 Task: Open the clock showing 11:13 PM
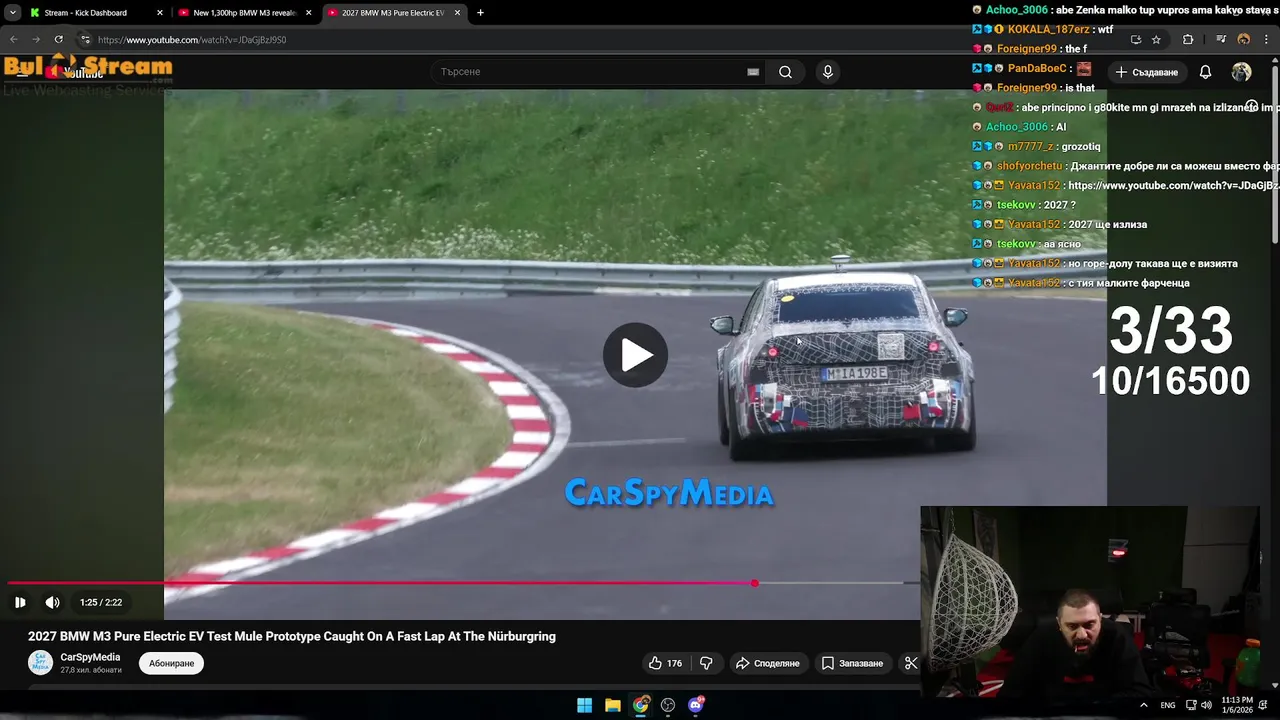(x=1236, y=705)
